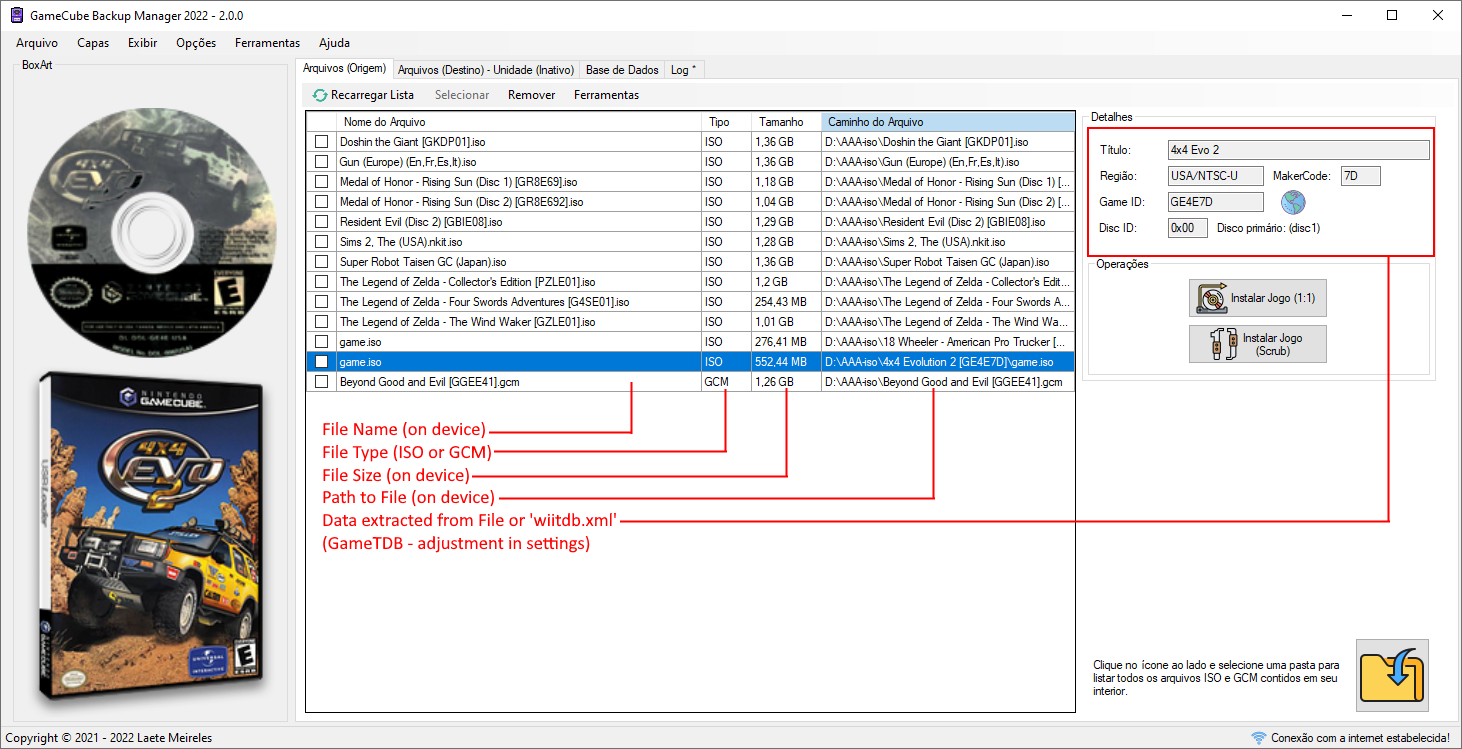The width and height of the screenshot is (1462, 749).
Task: Open the Exibir menu
Action: [143, 43]
